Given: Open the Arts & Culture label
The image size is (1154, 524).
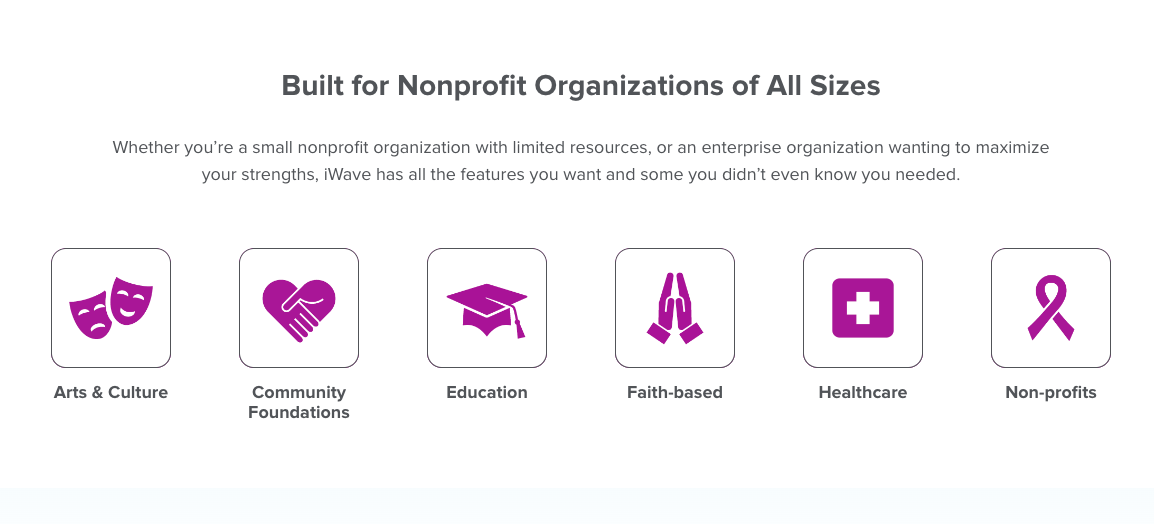Looking at the screenshot, I should pyautogui.click(x=111, y=392).
